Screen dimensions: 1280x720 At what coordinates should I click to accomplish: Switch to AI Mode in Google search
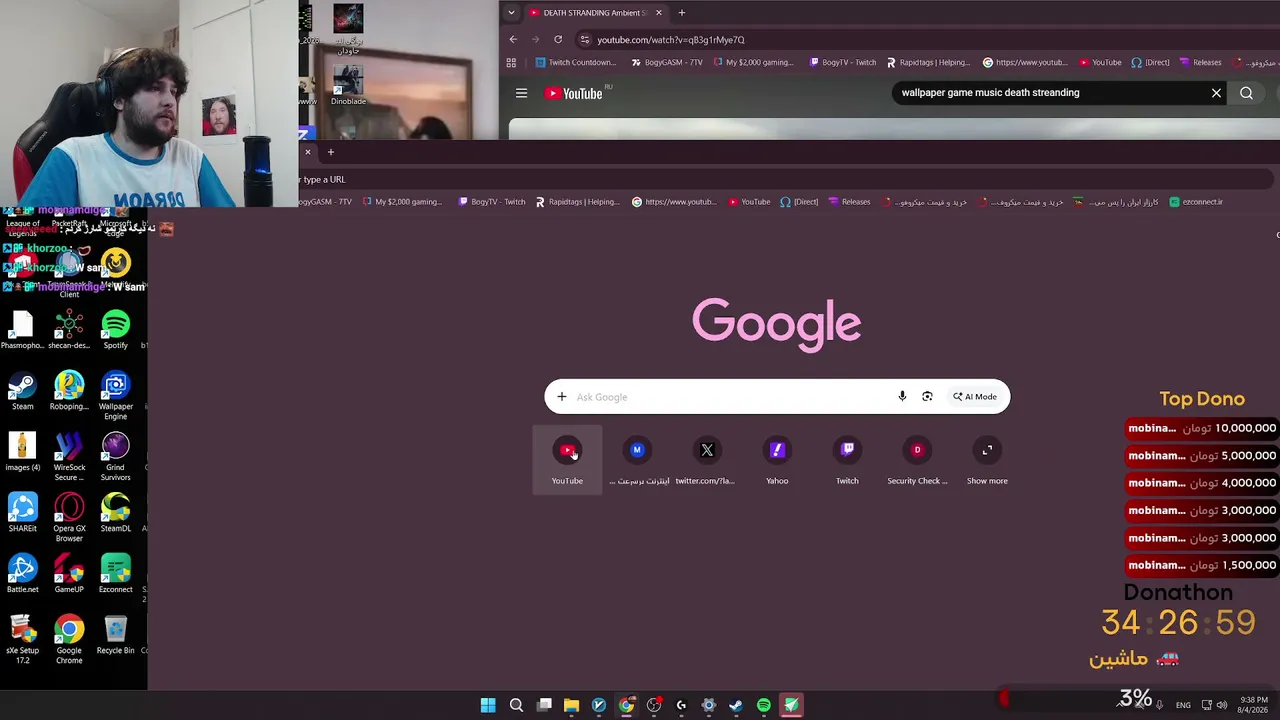tap(975, 397)
